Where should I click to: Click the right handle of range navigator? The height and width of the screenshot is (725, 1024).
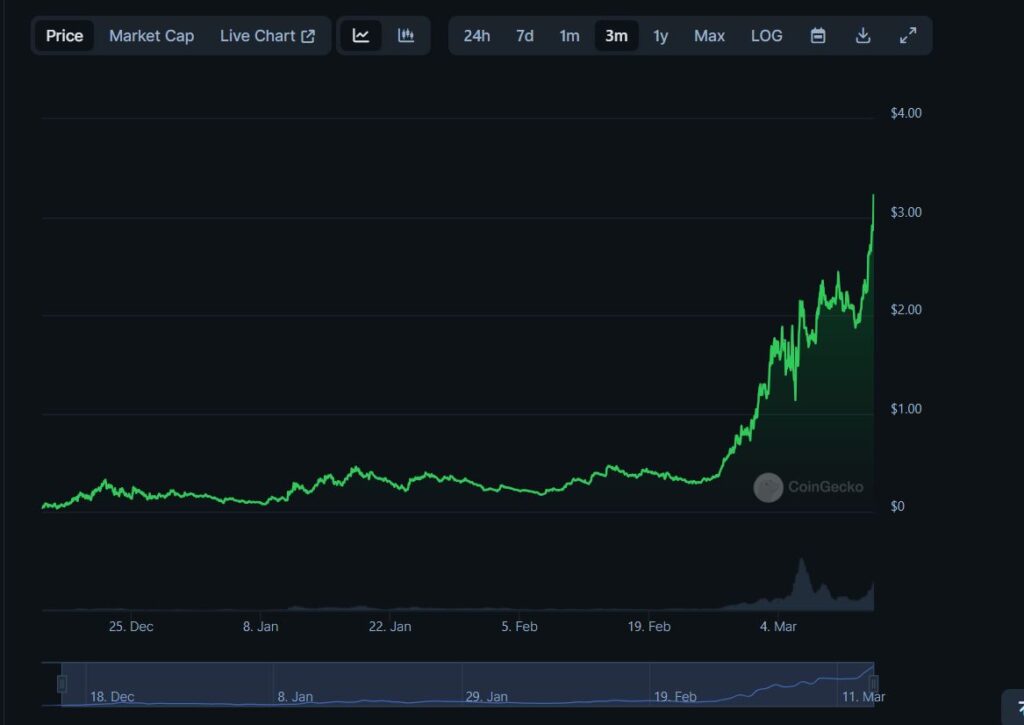(x=874, y=683)
